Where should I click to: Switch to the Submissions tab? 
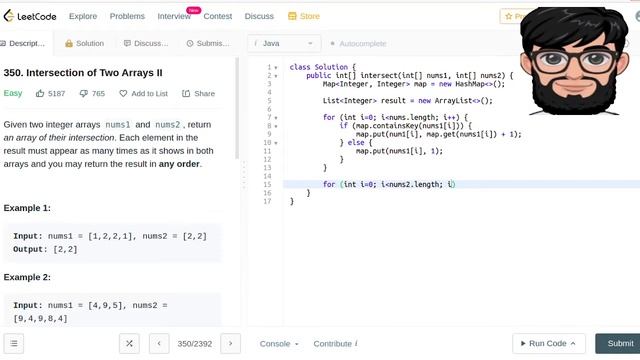click(208, 43)
